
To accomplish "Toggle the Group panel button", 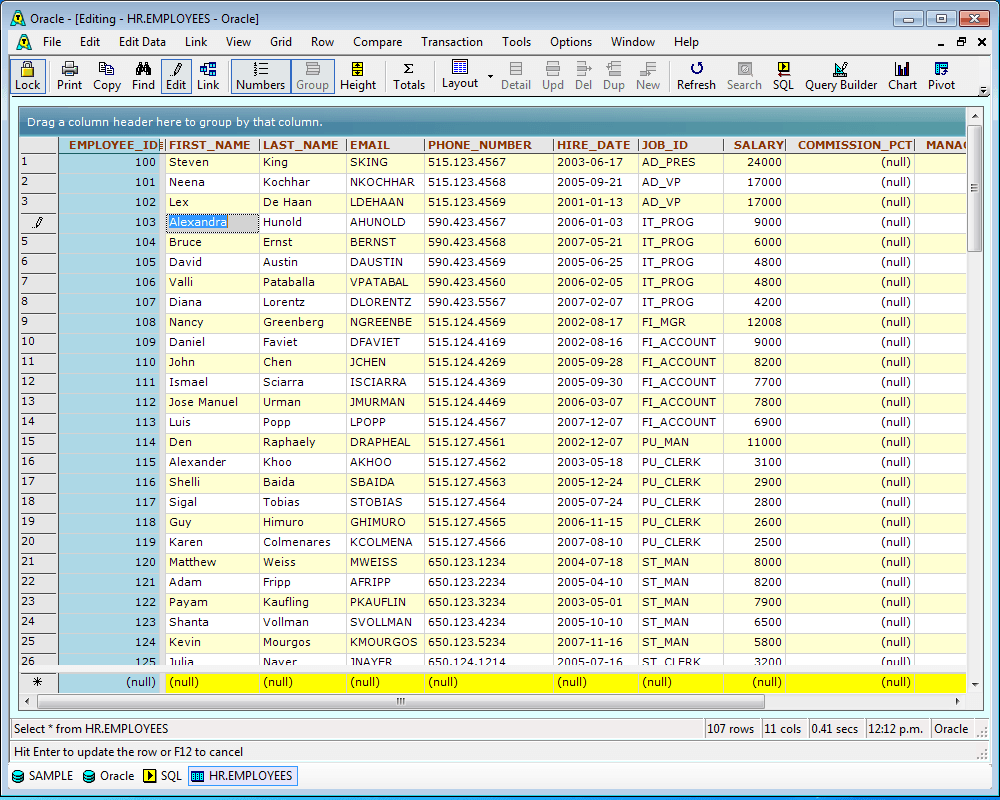I will pyautogui.click(x=312, y=76).
